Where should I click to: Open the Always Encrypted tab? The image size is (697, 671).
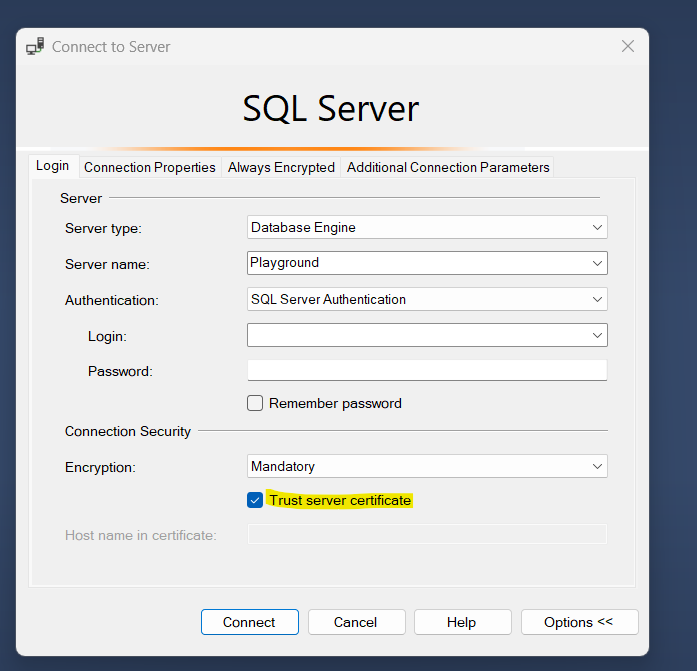click(x=281, y=167)
